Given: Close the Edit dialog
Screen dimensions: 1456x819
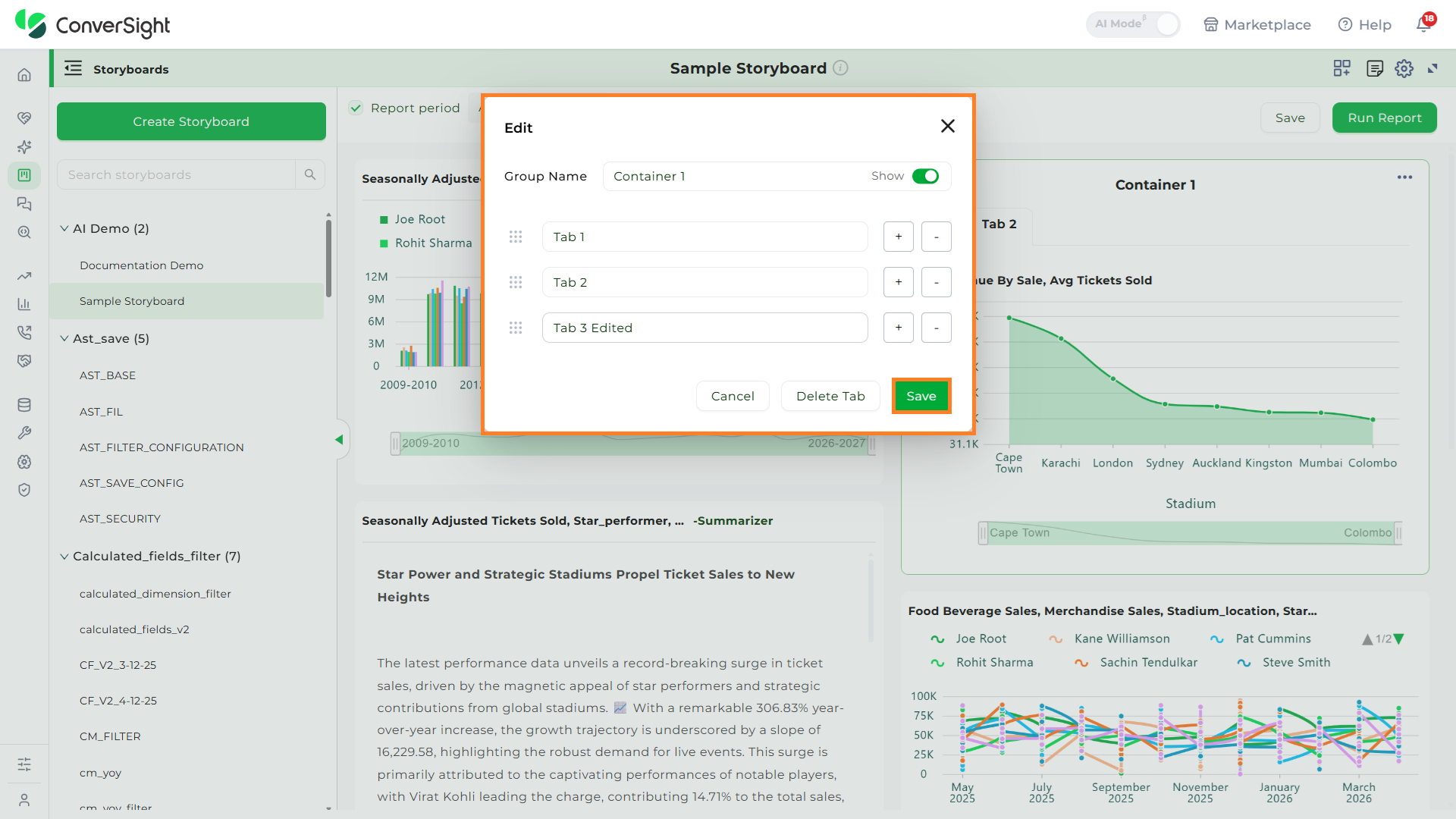Looking at the screenshot, I should pyautogui.click(x=947, y=126).
